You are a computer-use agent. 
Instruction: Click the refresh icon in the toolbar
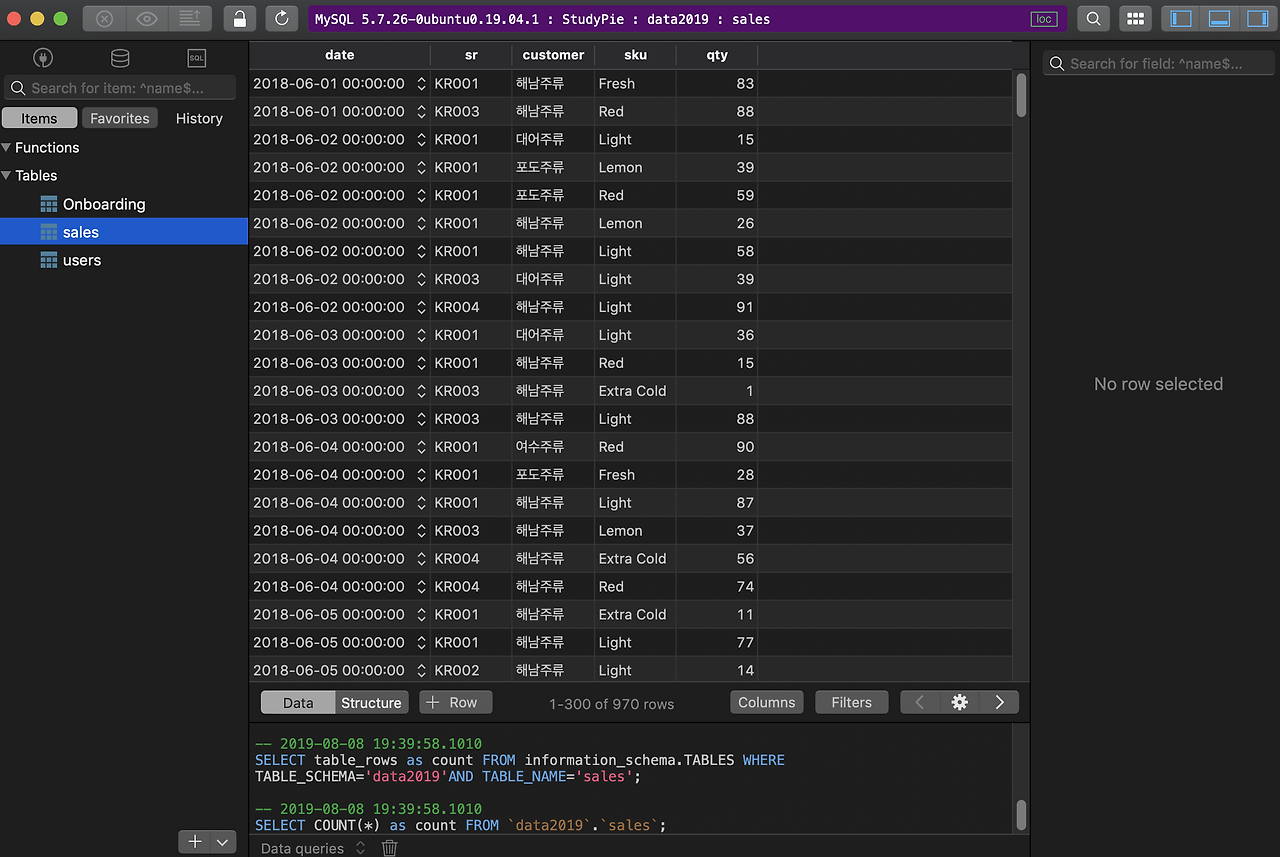click(x=282, y=19)
